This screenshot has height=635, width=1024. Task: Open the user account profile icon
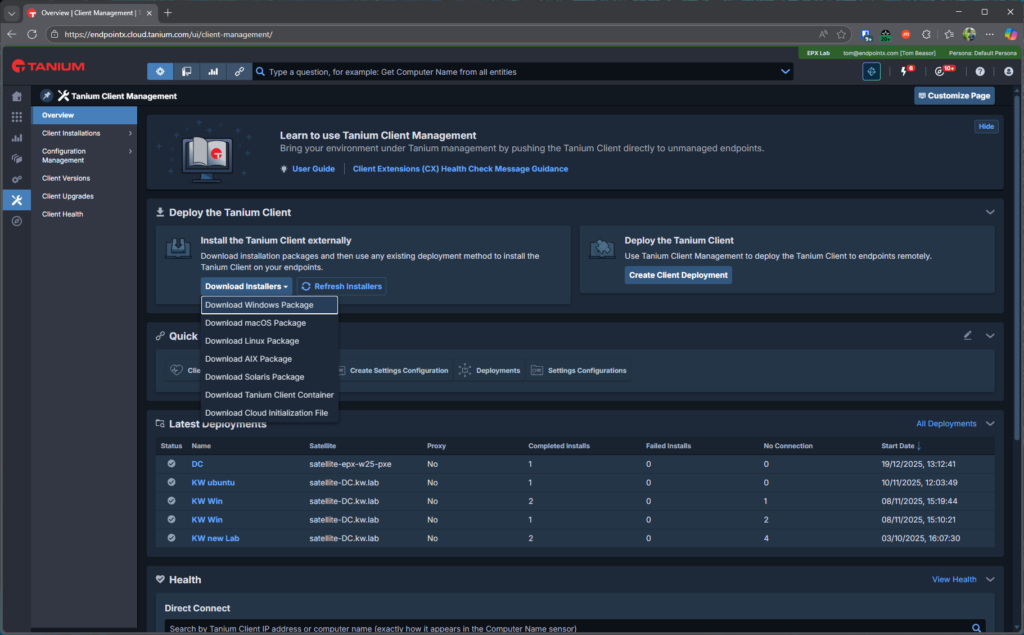click(x=1008, y=72)
